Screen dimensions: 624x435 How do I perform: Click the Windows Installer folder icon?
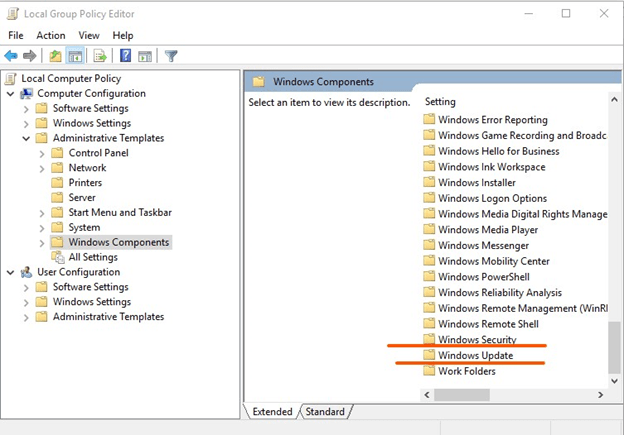(429, 182)
